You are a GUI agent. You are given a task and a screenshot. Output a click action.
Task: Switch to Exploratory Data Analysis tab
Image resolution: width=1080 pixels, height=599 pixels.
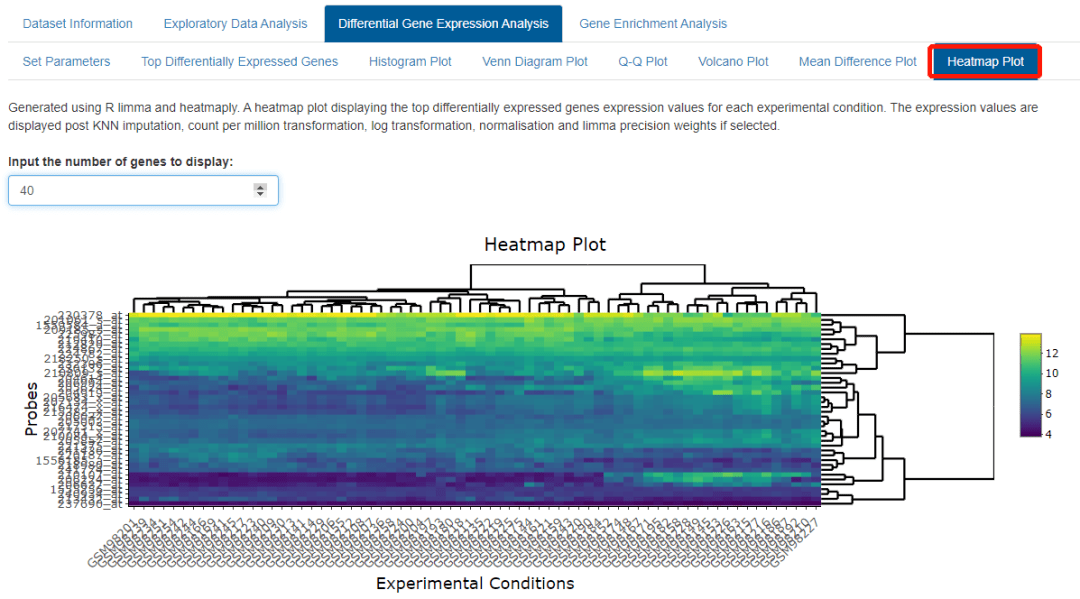tap(235, 23)
